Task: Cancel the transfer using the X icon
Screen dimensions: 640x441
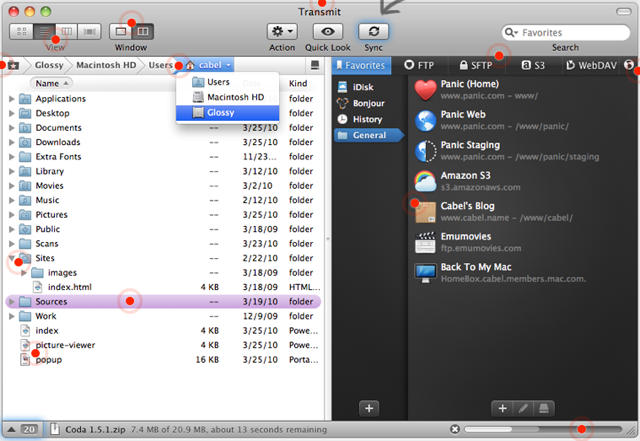Action: click(x=455, y=429)
